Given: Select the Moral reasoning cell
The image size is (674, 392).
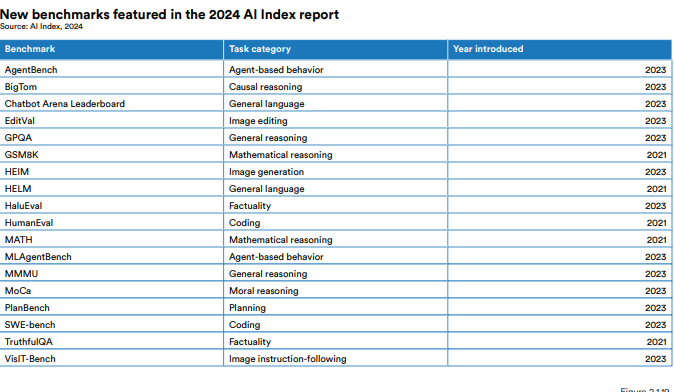Looking at the screenshot, I should point(335,291).
